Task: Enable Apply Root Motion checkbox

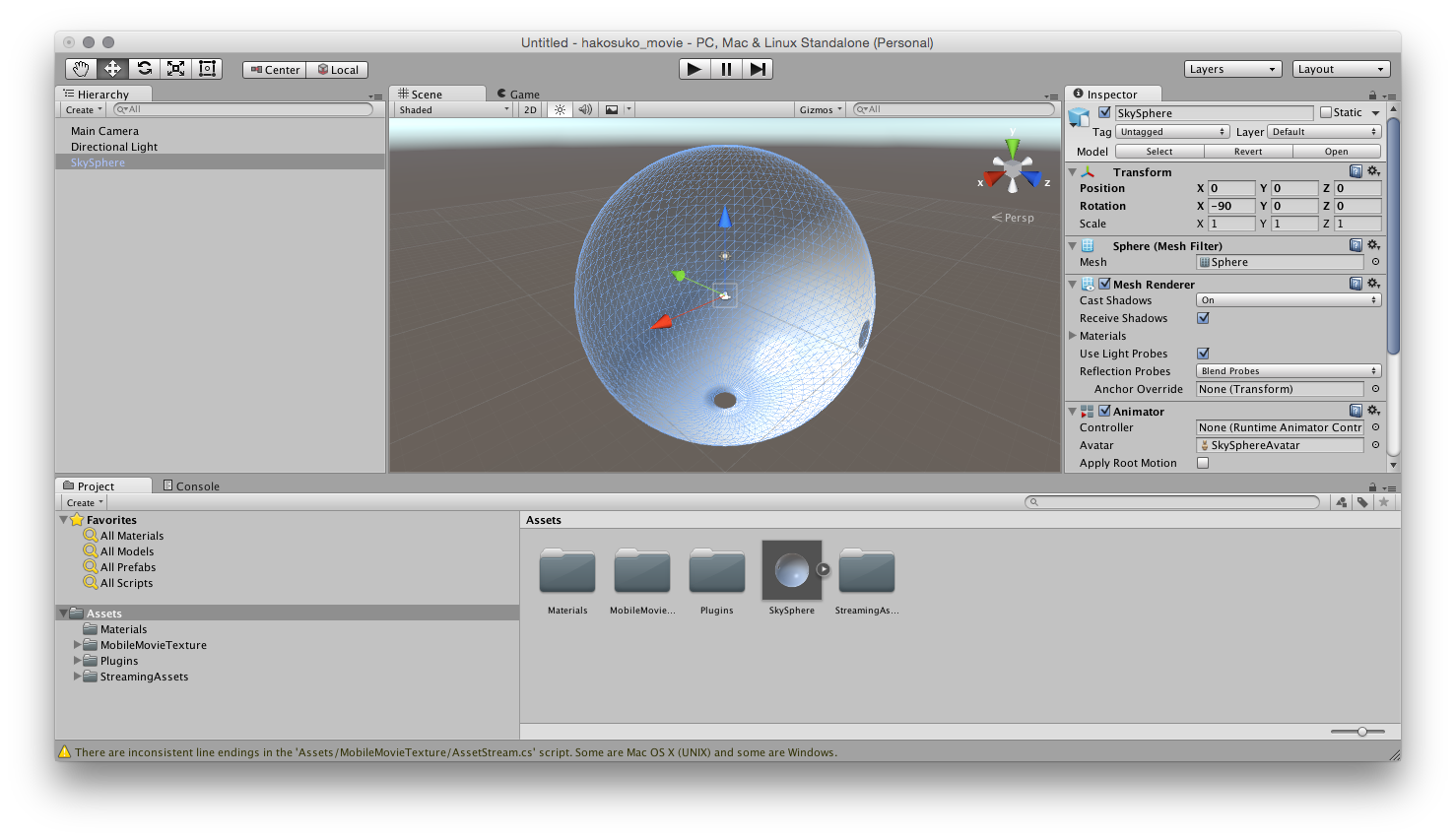Action: 1203,463
